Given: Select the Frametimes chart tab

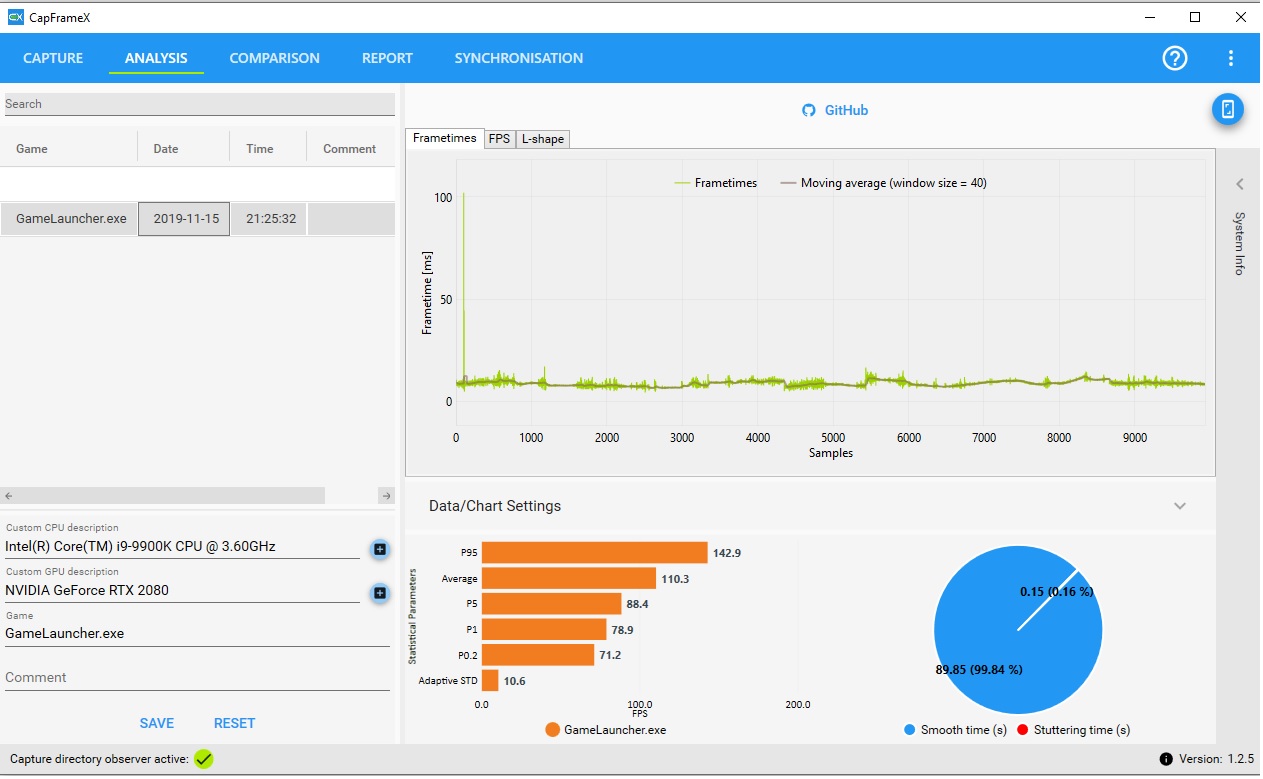Looking at the screenshot, I should pos(445,139).
